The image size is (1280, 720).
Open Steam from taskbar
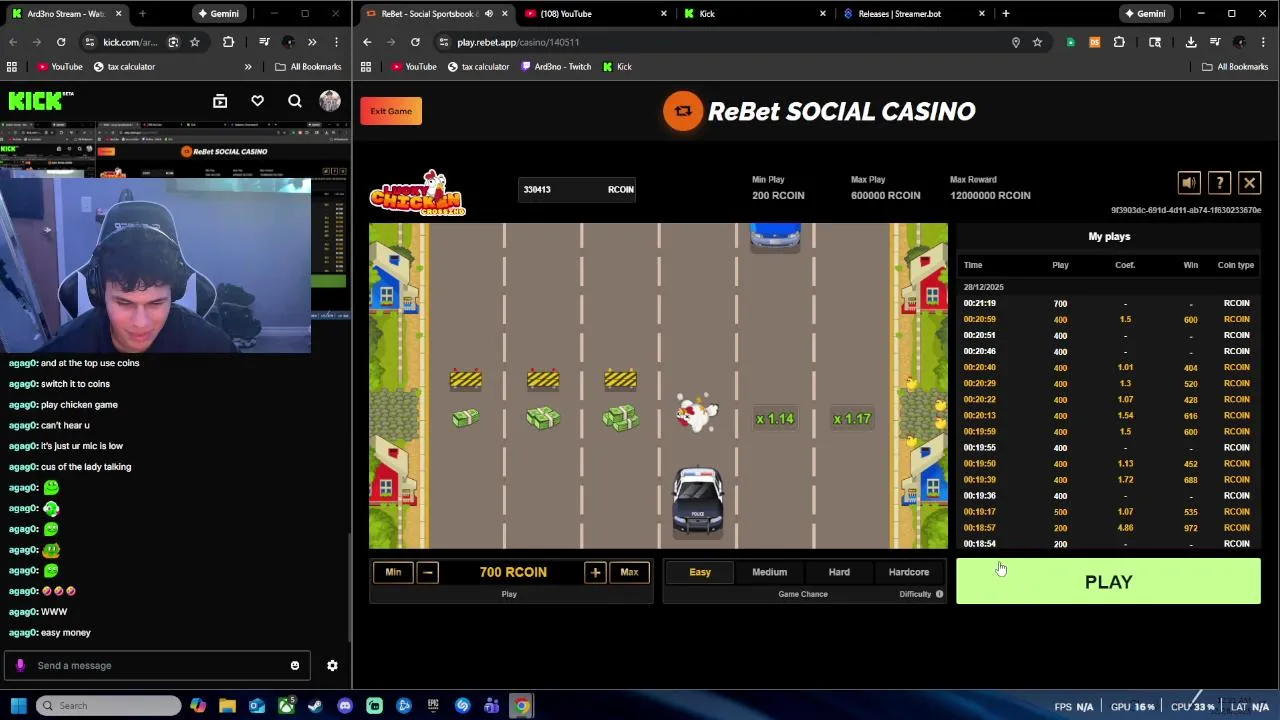(x=315, y=706)
